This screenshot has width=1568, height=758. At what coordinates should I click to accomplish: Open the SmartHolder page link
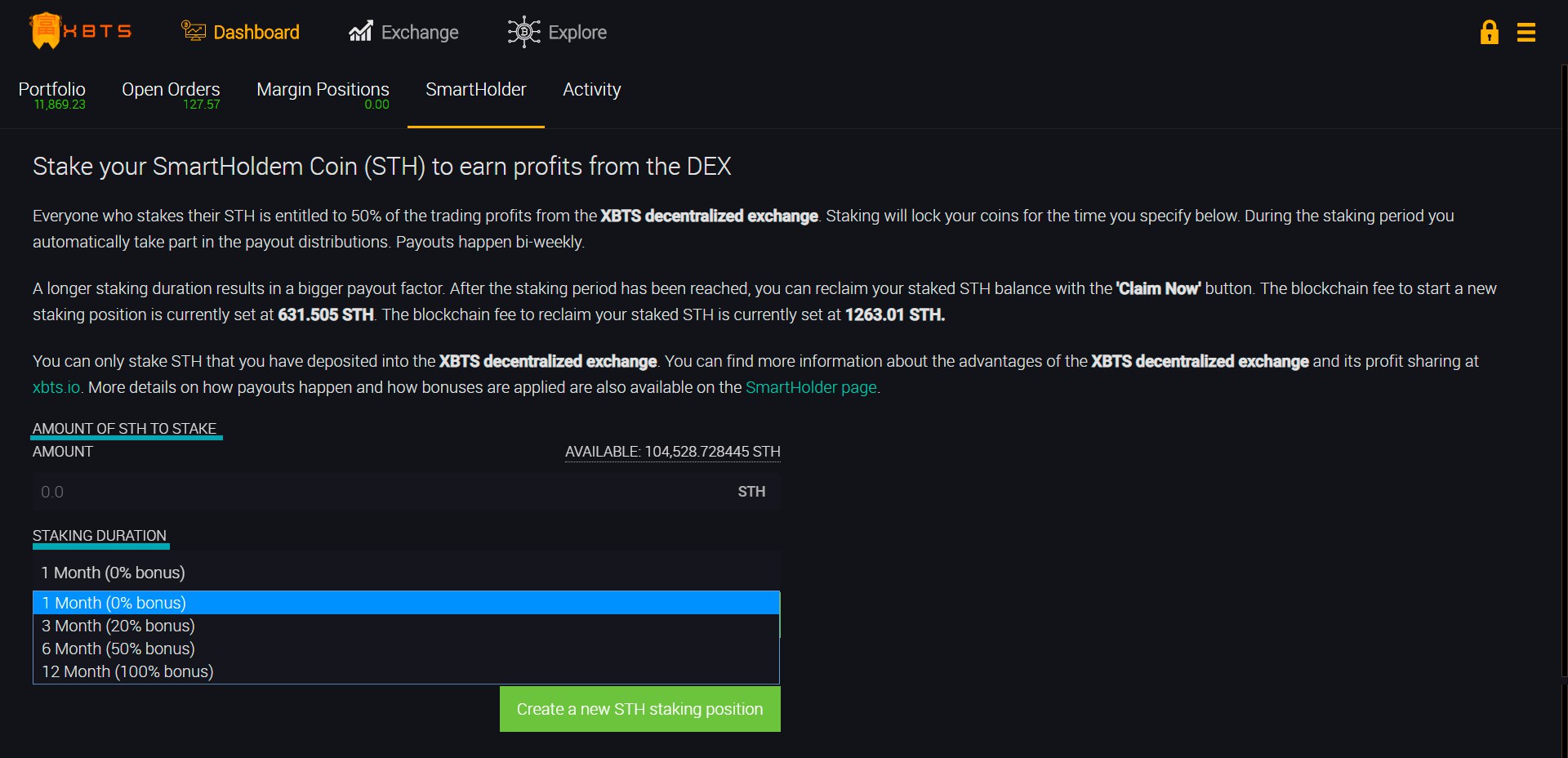pos(811,387)
